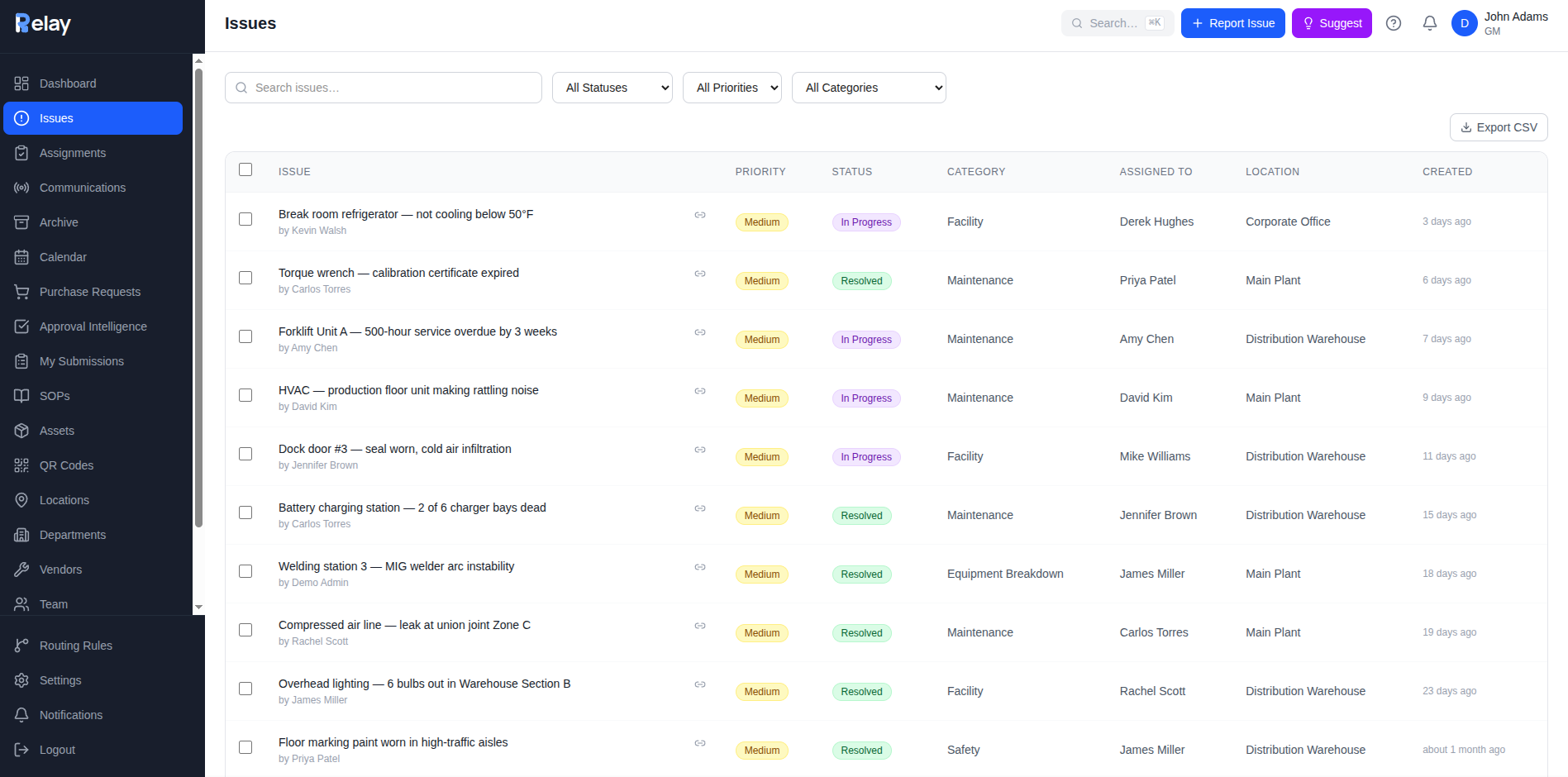Copy link for Break room refrigerator issue
The height and width of the screenshot is (777, 1568).
coord(700,215)
